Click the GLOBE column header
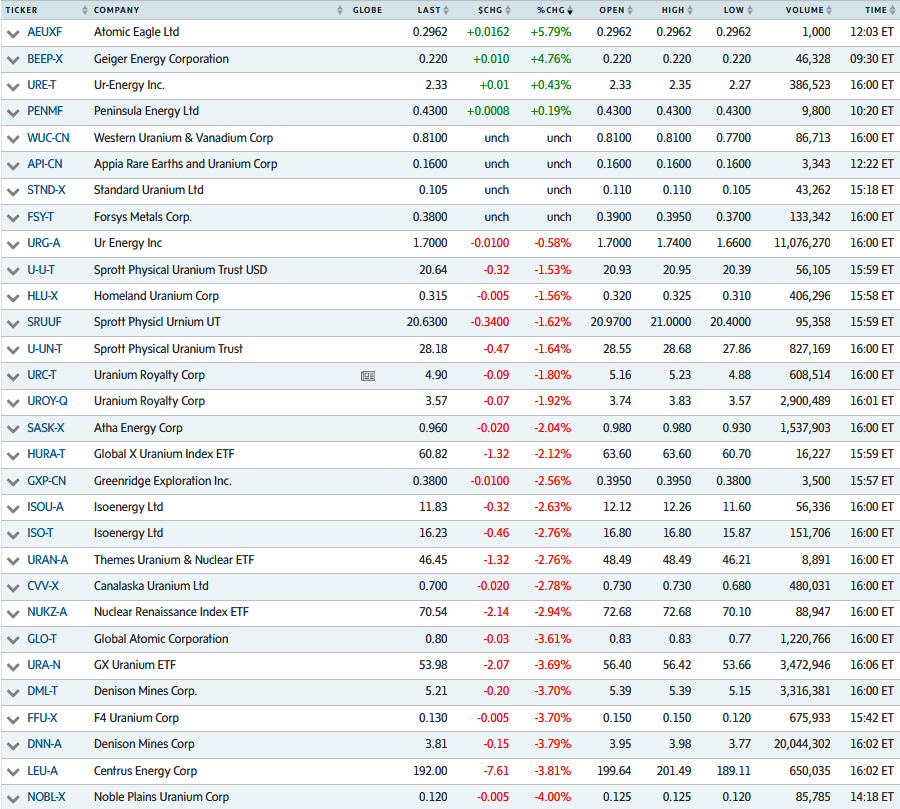This screenshot has height=809, width=900. click(x=367, y=10)
